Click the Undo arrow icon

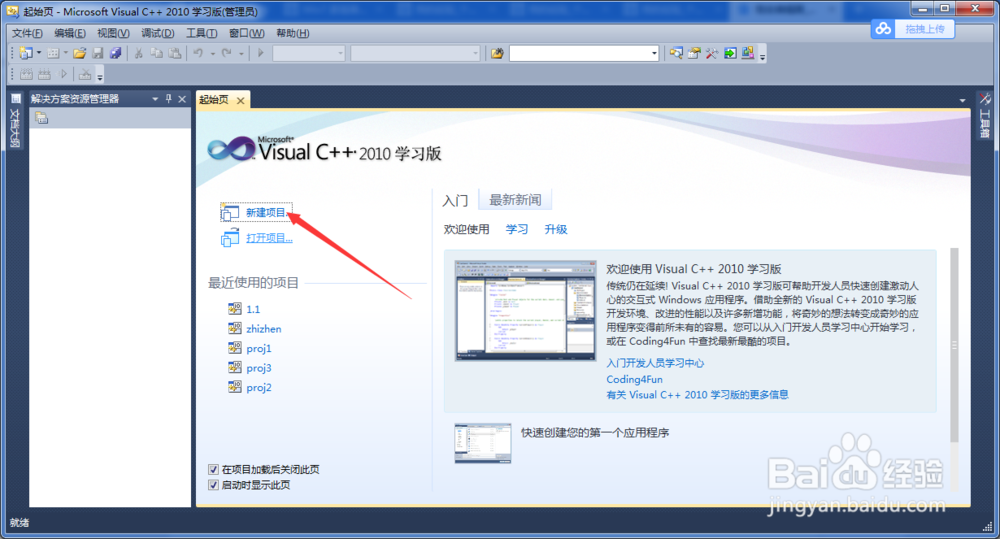click(198, 54)
